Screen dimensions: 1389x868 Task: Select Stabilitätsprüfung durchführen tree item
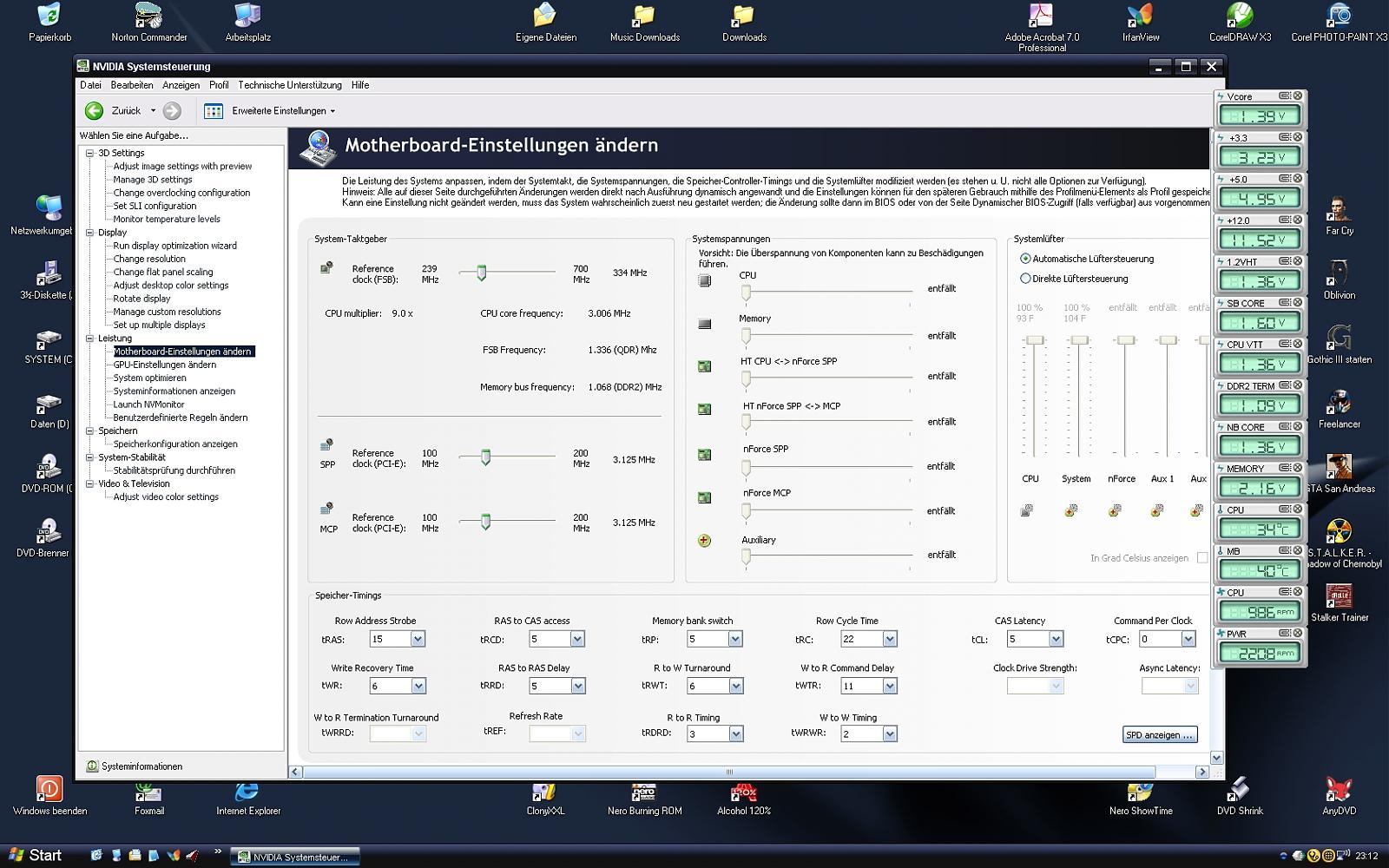pos(174,470)
